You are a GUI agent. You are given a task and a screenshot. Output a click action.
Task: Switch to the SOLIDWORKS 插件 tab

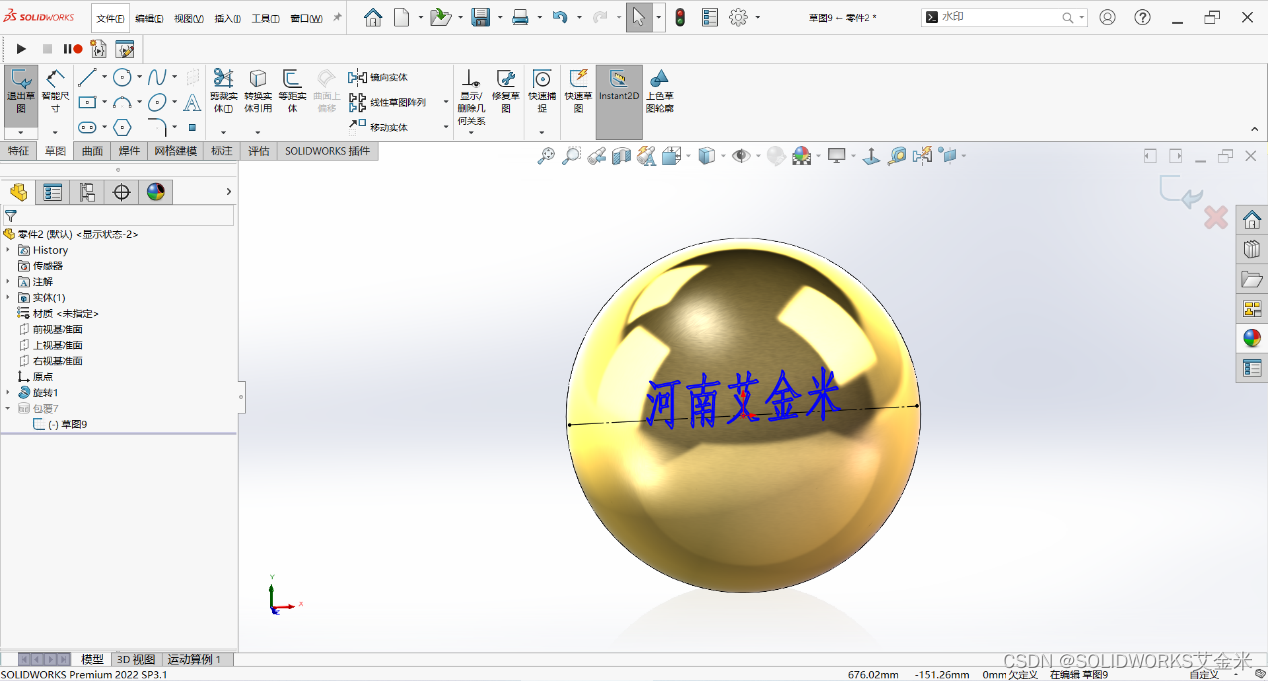327,151
